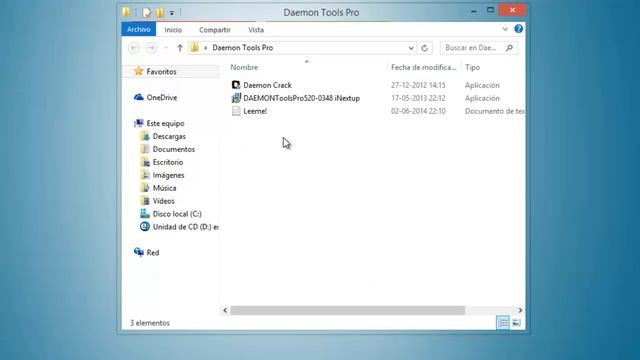Switch to large icons view
The width and height of the screenshot is (640, 360).
coord(516,323)
